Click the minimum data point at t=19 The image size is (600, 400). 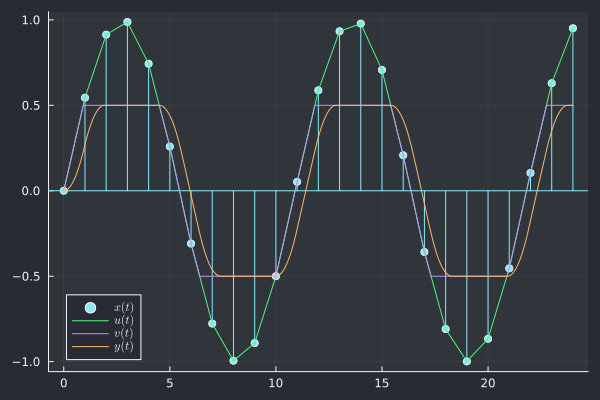coord(467,361)
